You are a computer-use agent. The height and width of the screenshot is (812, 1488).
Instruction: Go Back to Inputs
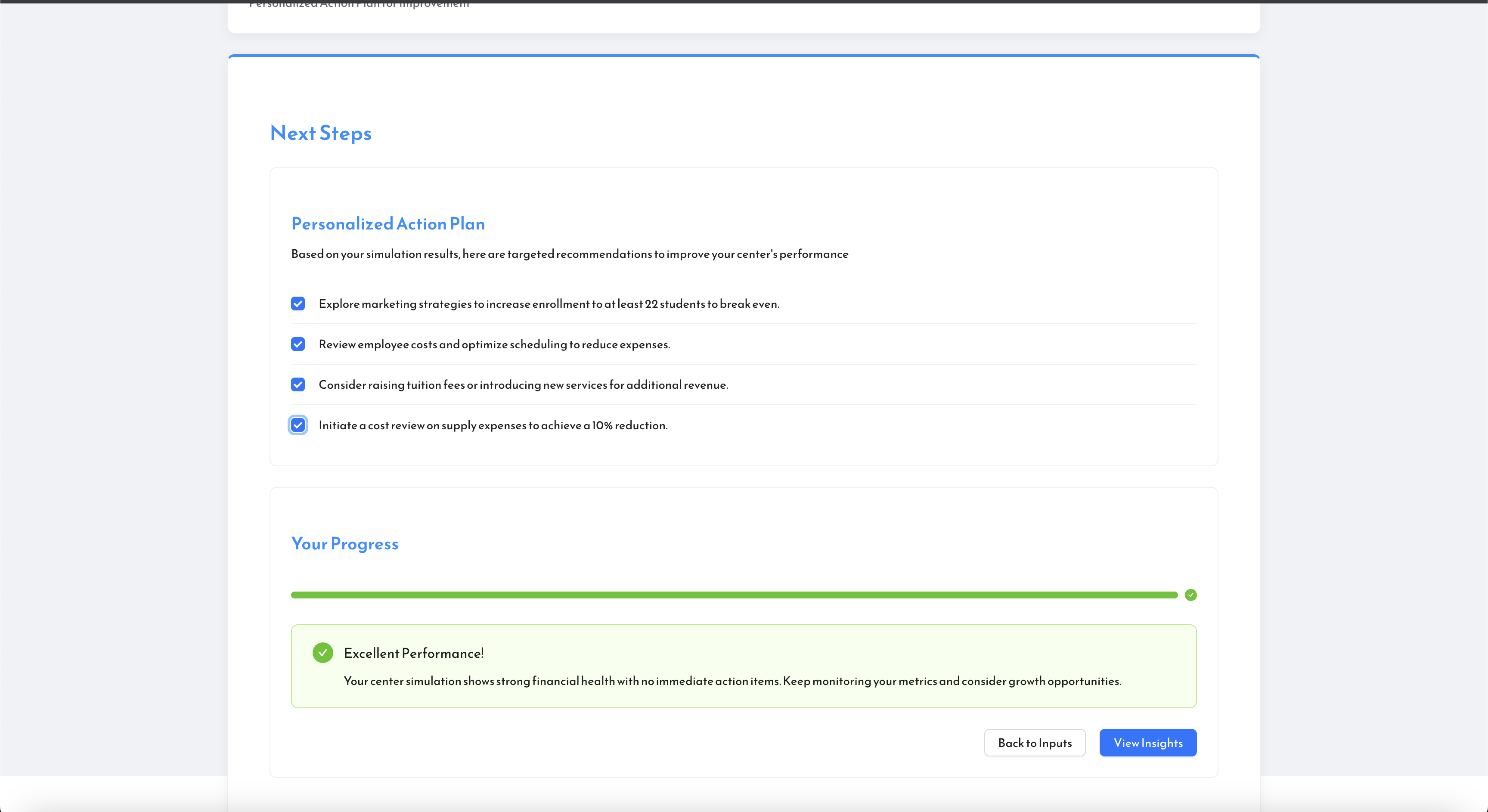[x=1034, y=743]
